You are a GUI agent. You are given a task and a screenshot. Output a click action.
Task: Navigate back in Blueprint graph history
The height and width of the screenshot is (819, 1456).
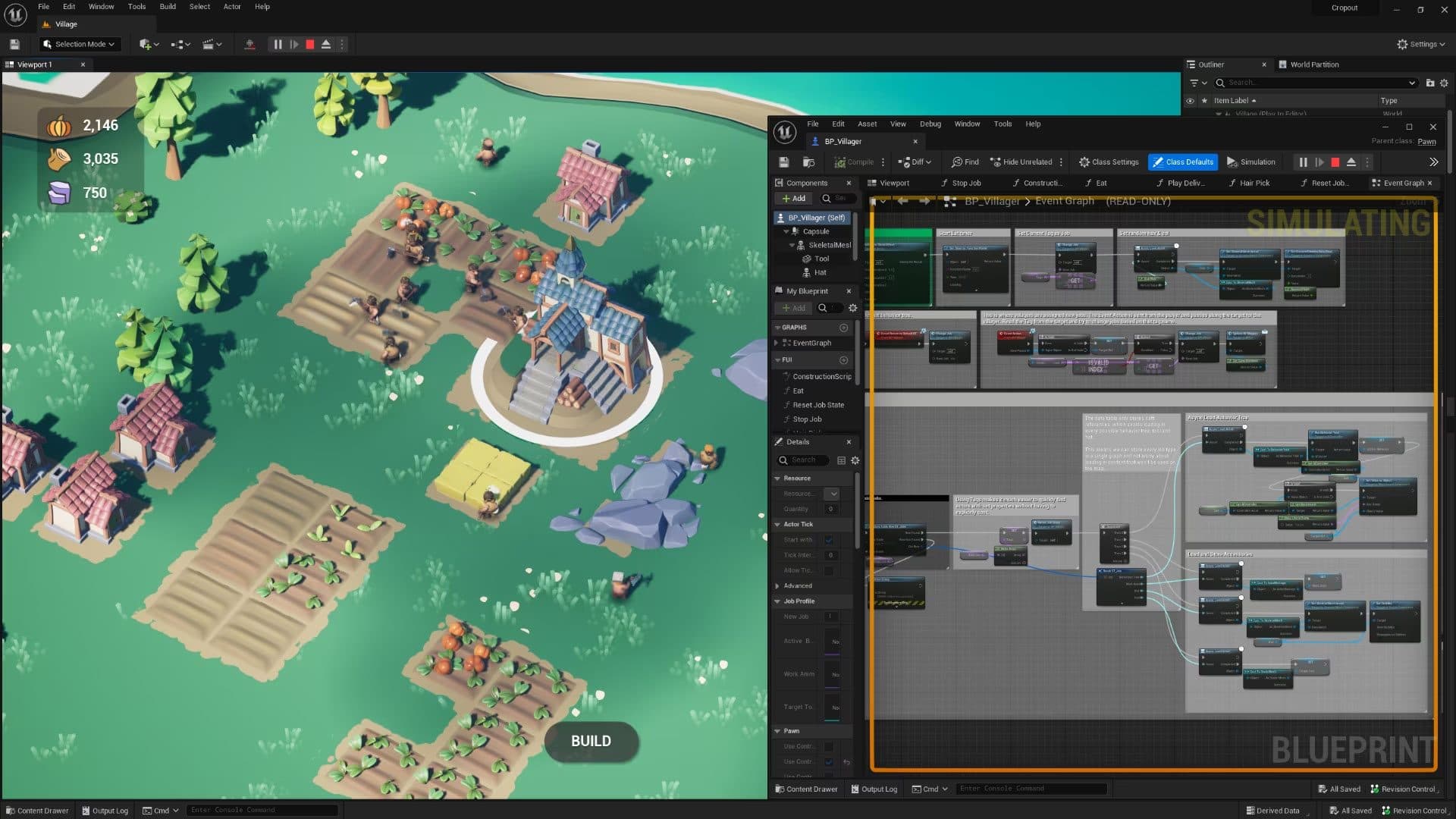[902, 202]
